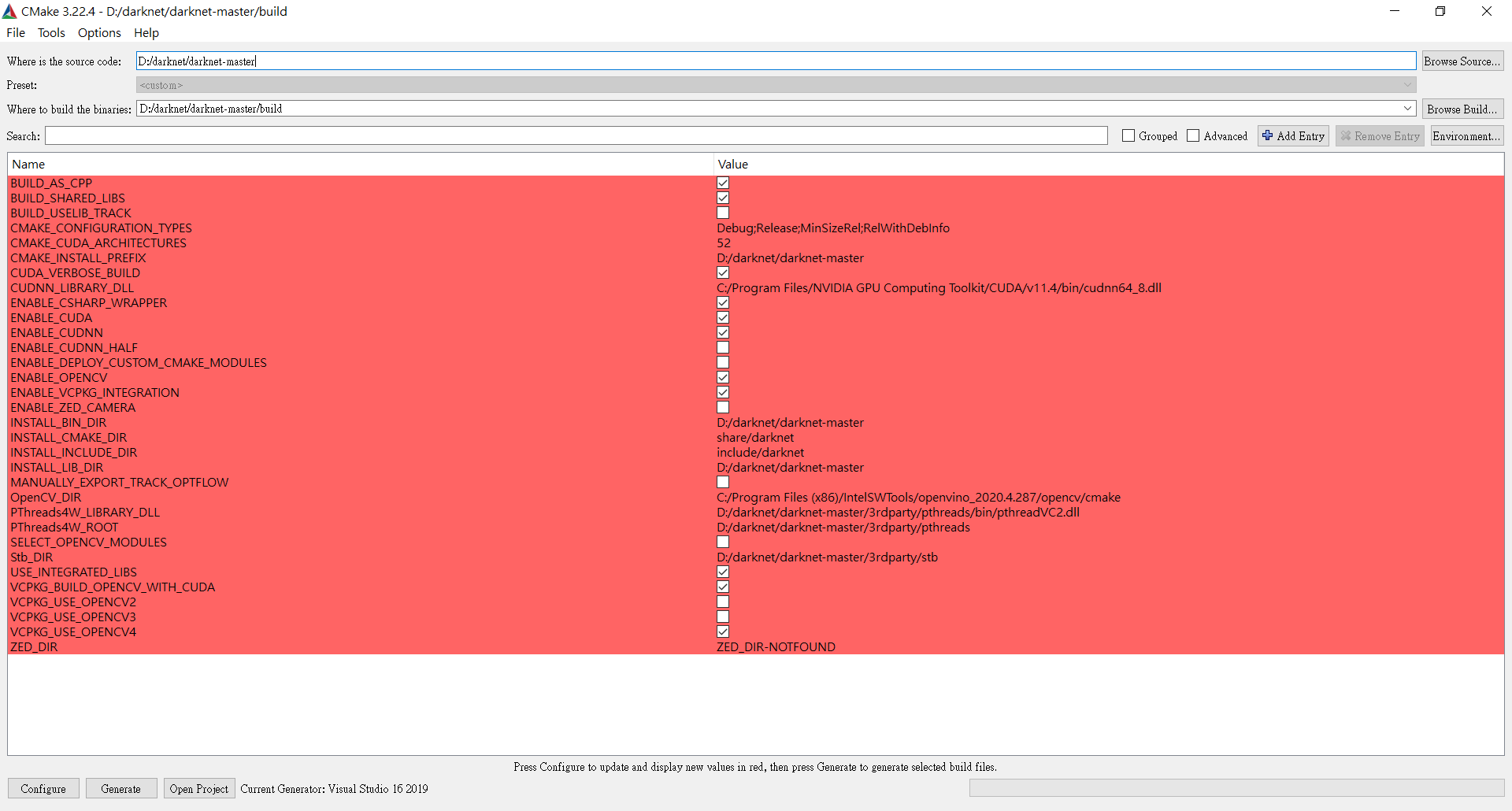Select PThreads4W_ROOT path value
This screenshot has width=1512, height=811.
tap(843, 528)
